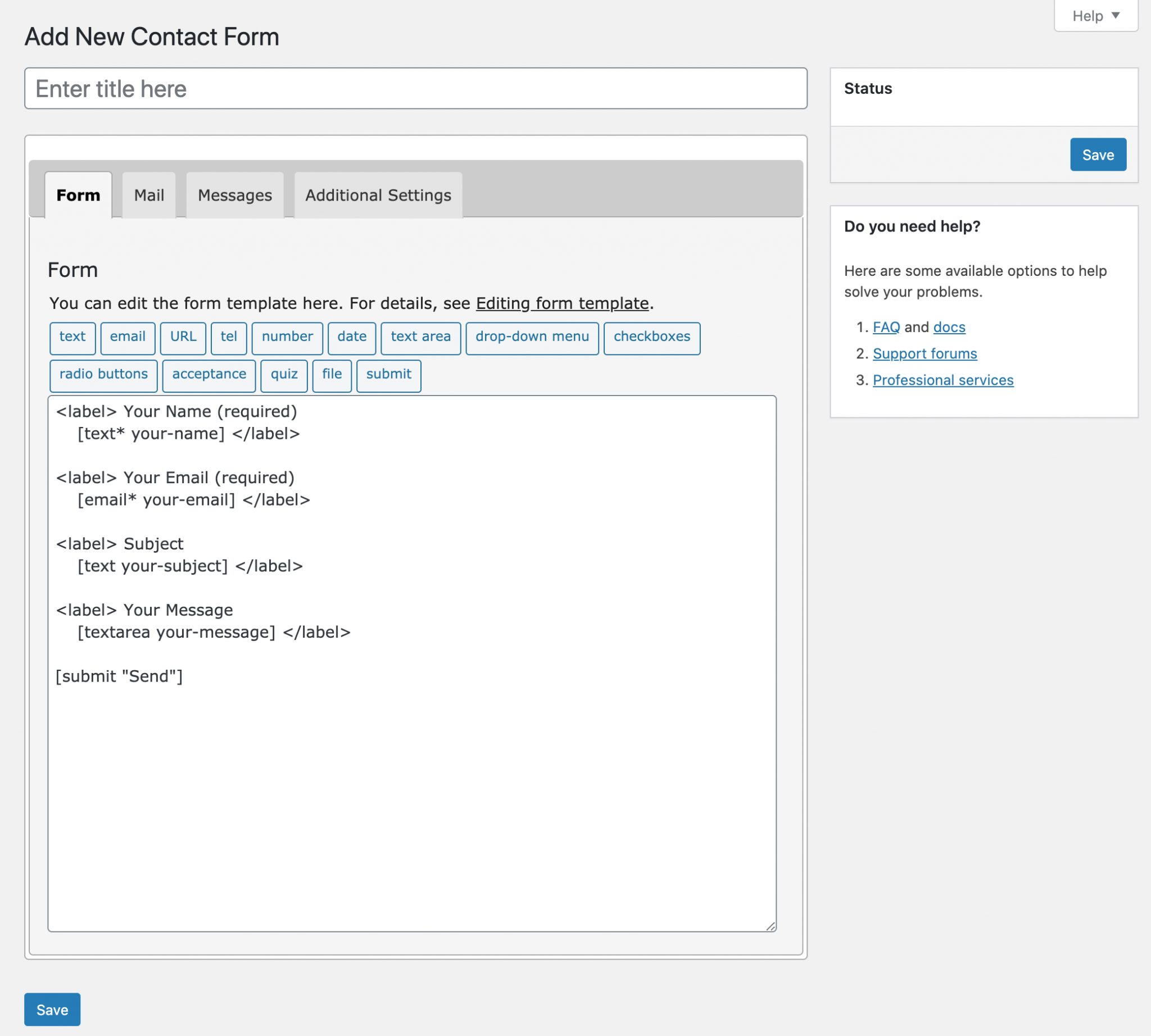Insert a file upload tag

[x=332, y=375]
